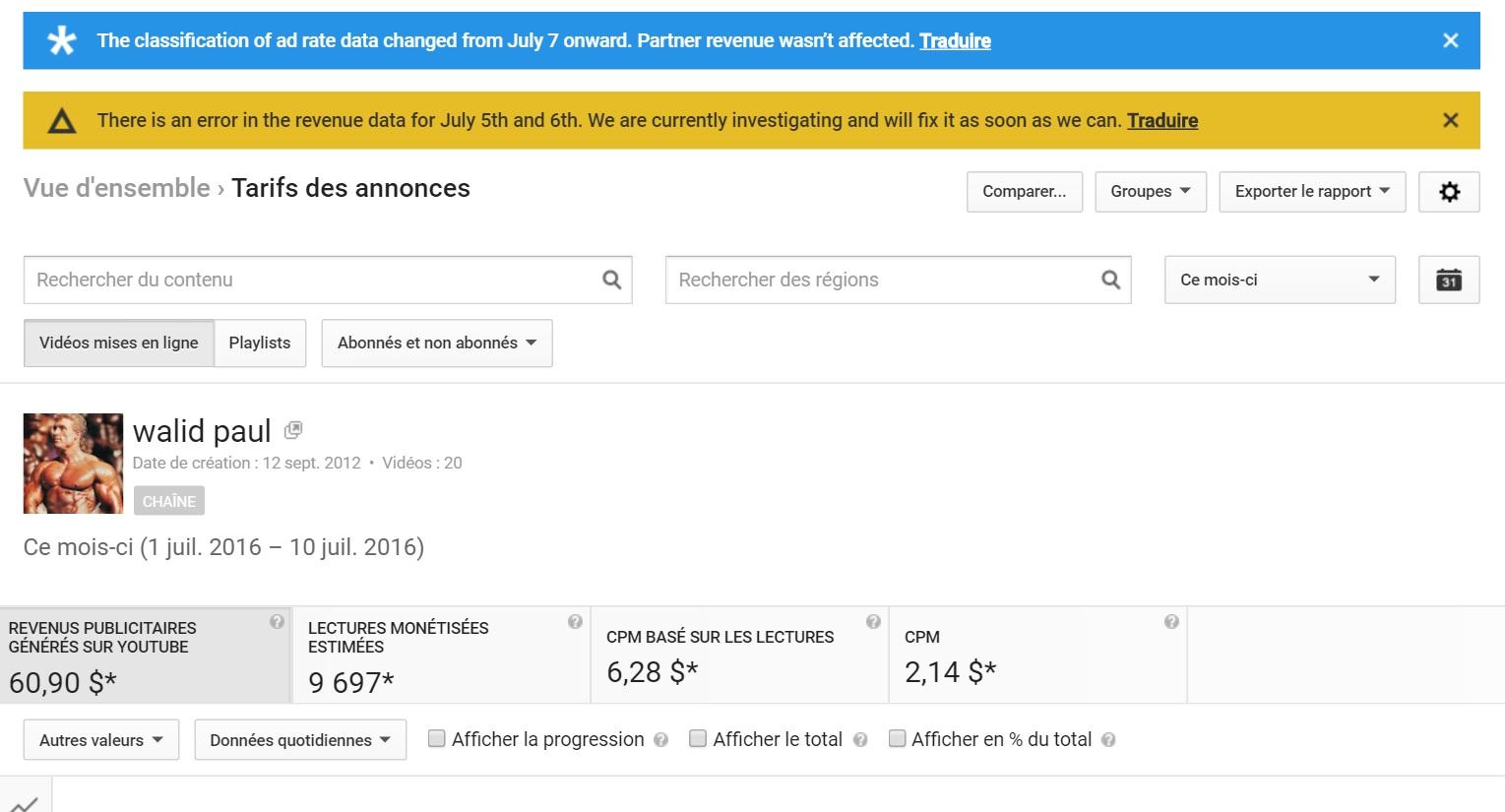Open the Autres valeurs dropdown

click(101, 740)
